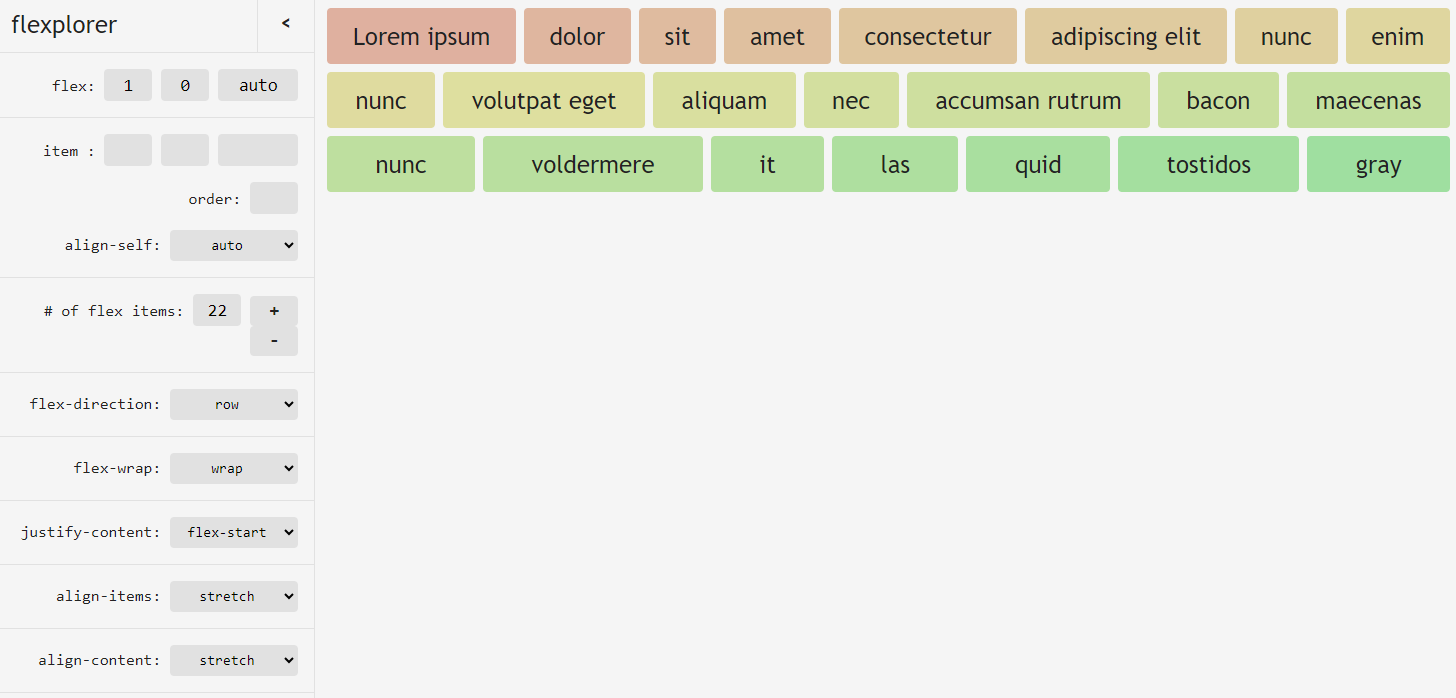This screenshot has width=1456, height=698.
Task: Click the flex-basis field showing auto
Action: (258, 86)
